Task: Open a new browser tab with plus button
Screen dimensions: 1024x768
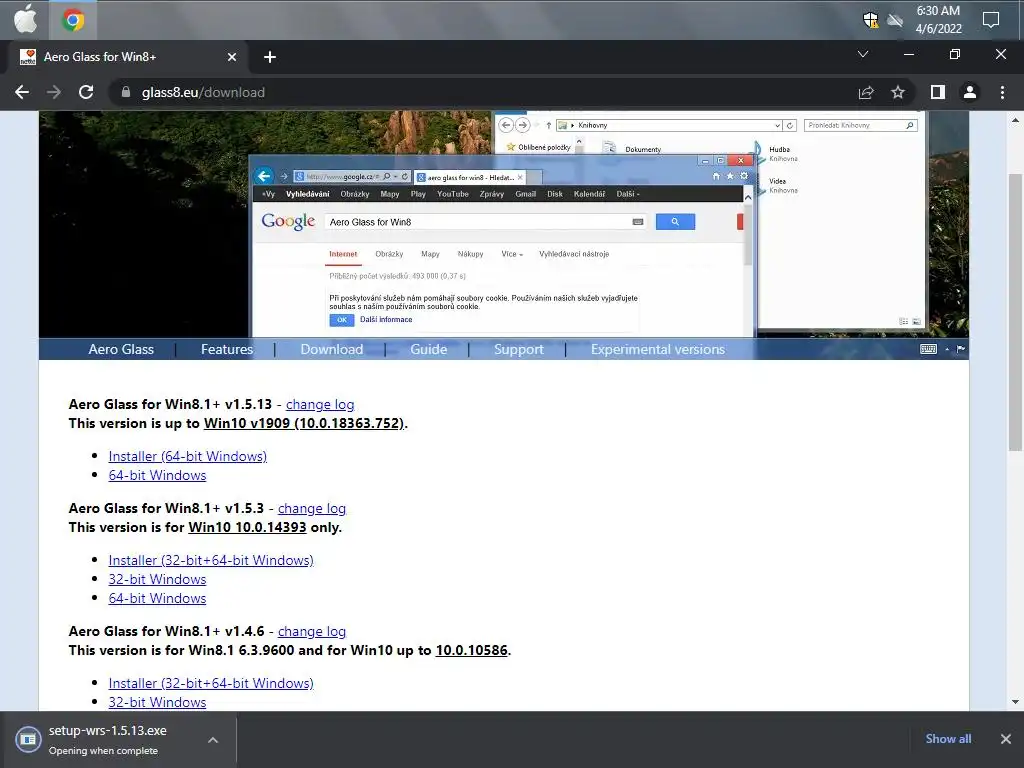Action: (x=270, y=57)
